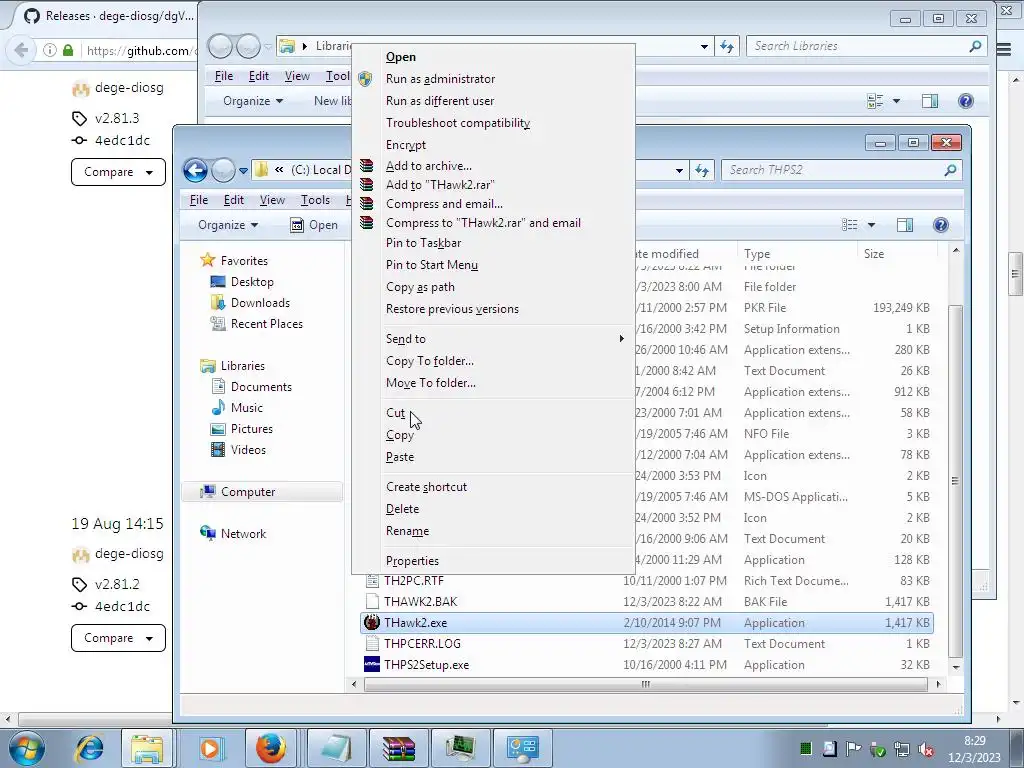1024x768 pixels.
Task: Select TH2PC.RTF document
Action: tap(413, 581)
